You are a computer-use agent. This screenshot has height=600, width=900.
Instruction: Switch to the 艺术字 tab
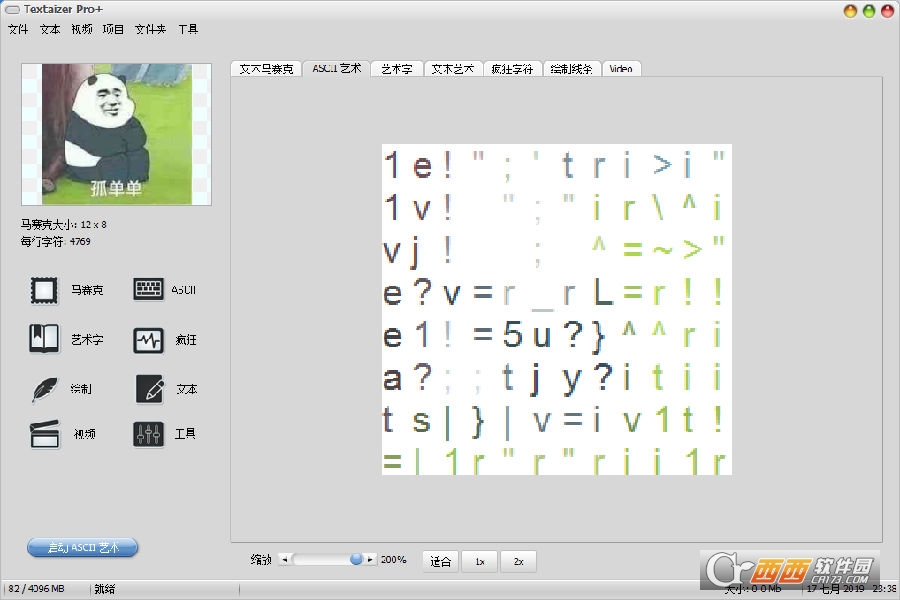tap(397, 69)
